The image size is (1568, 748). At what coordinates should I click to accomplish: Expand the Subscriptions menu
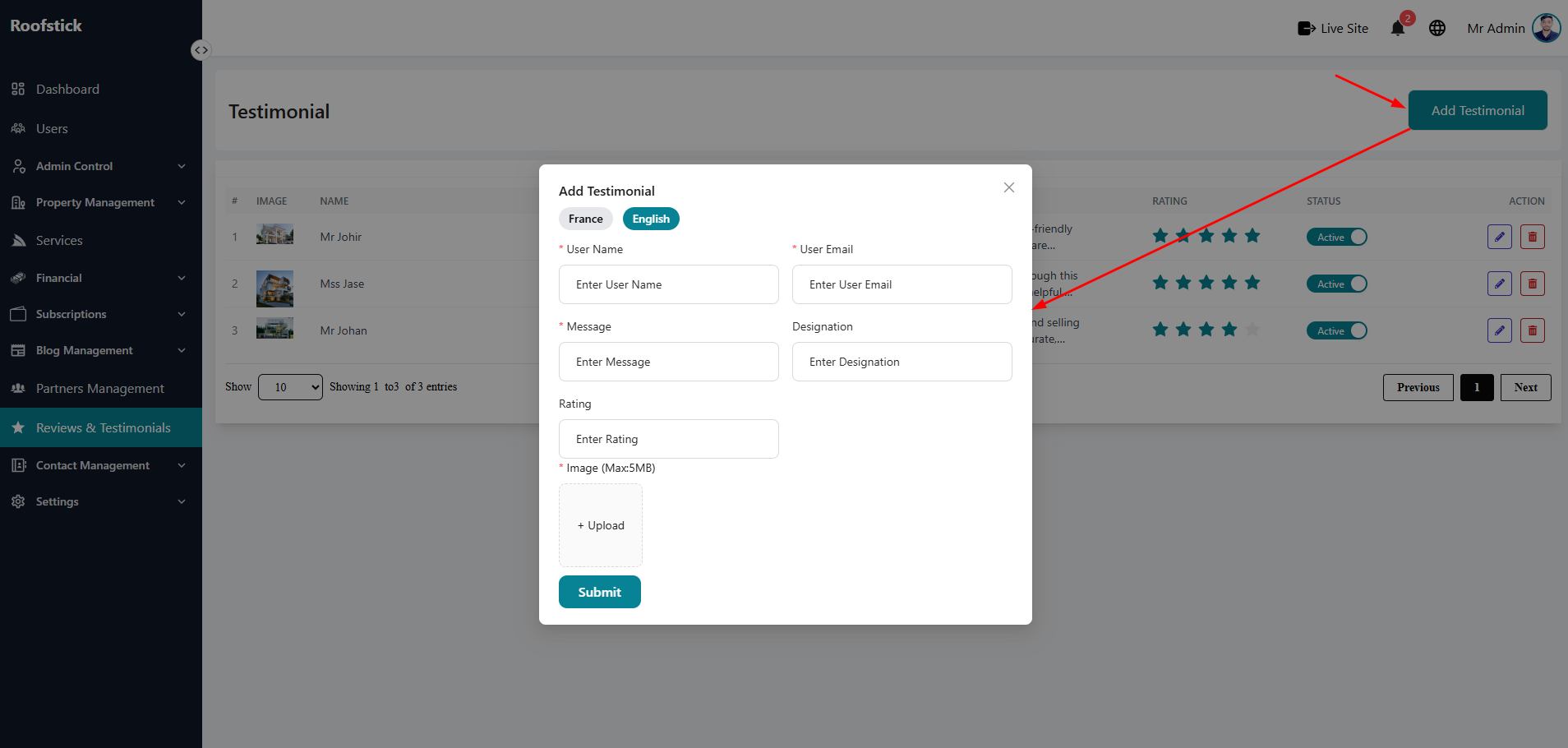[100, 314]
